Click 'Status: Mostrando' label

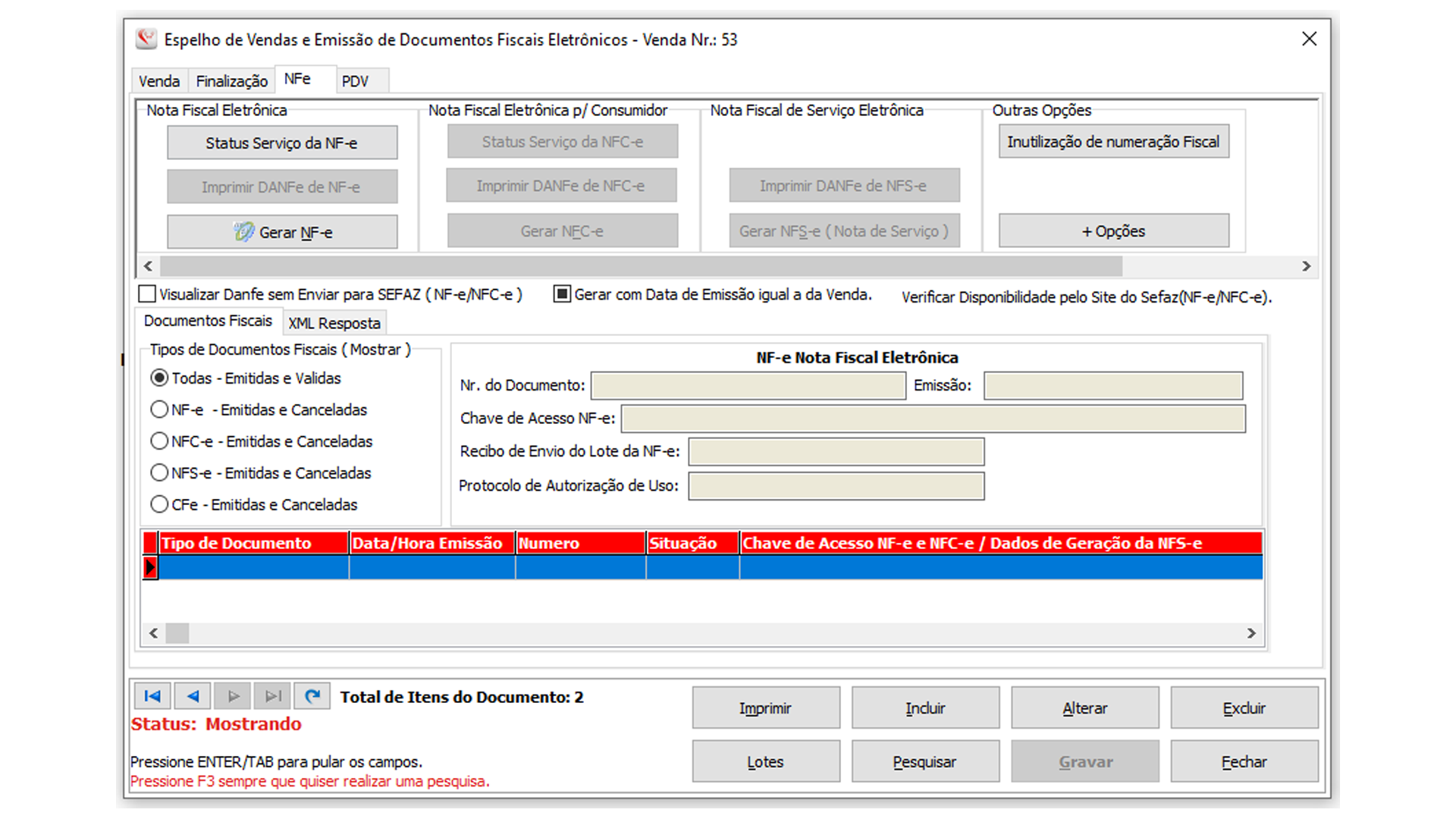(x=216, y=724)
